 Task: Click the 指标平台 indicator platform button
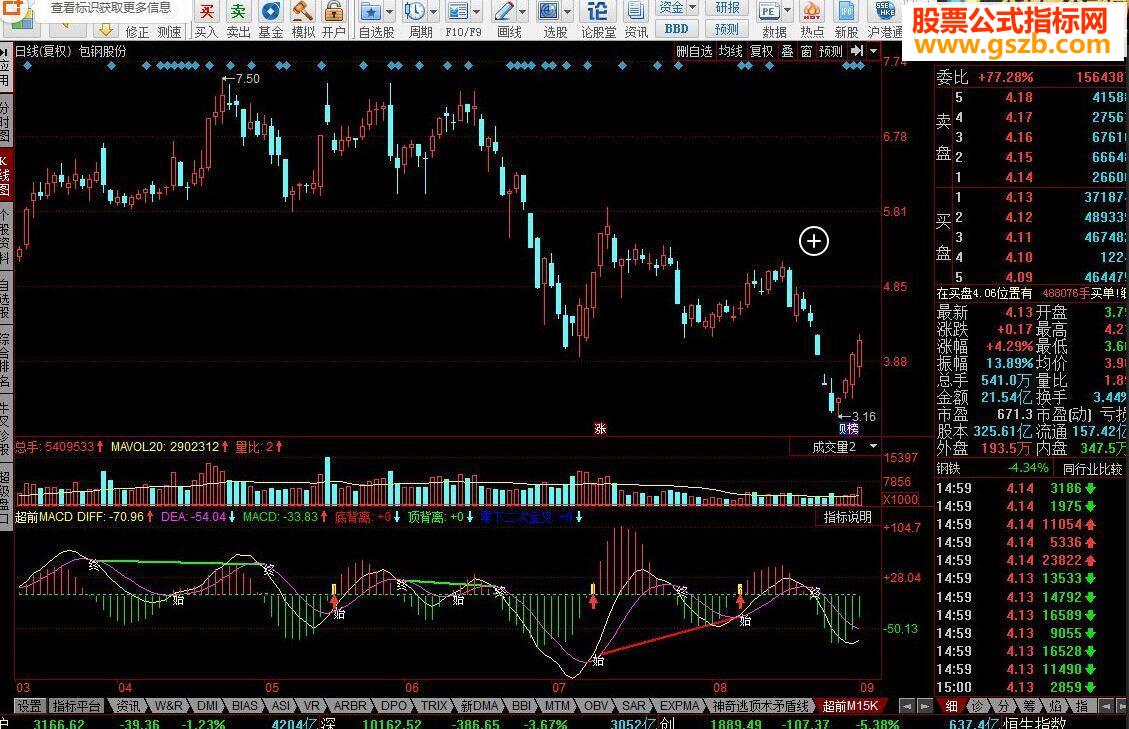coord(77,706)
